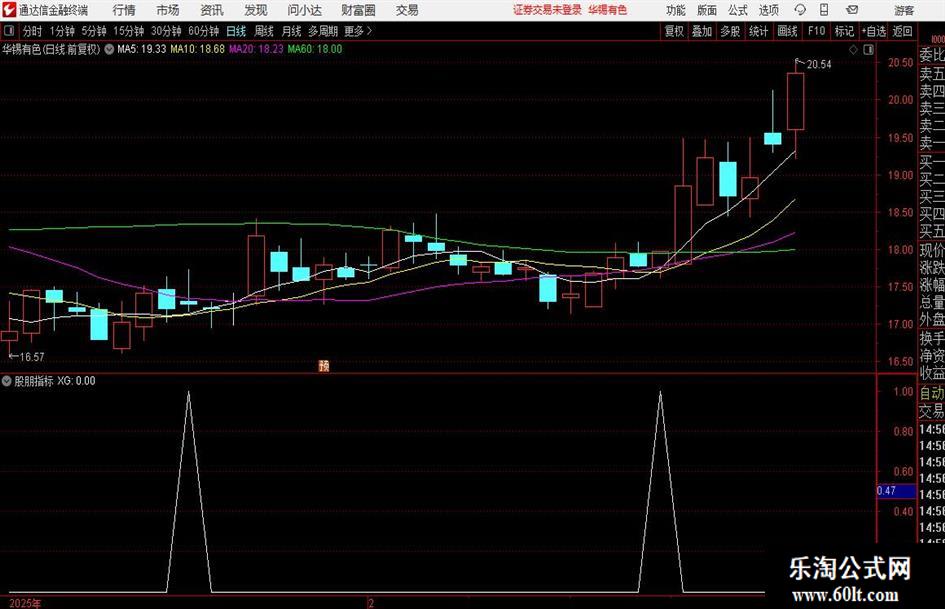Open the 财富圈 menu
The height and width of the screenshot is (609, 945).
click(358, 10)
